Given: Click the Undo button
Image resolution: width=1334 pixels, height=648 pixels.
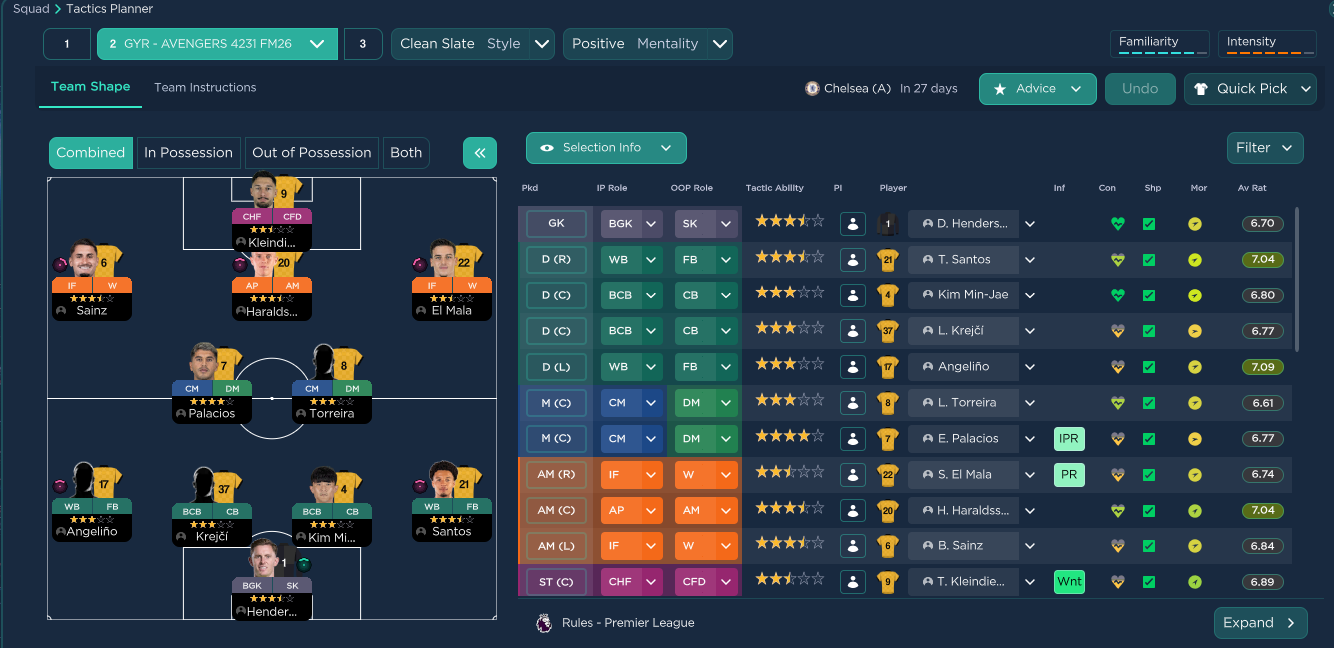Looking at the screenshot, I should click(x=1140, y=89).
